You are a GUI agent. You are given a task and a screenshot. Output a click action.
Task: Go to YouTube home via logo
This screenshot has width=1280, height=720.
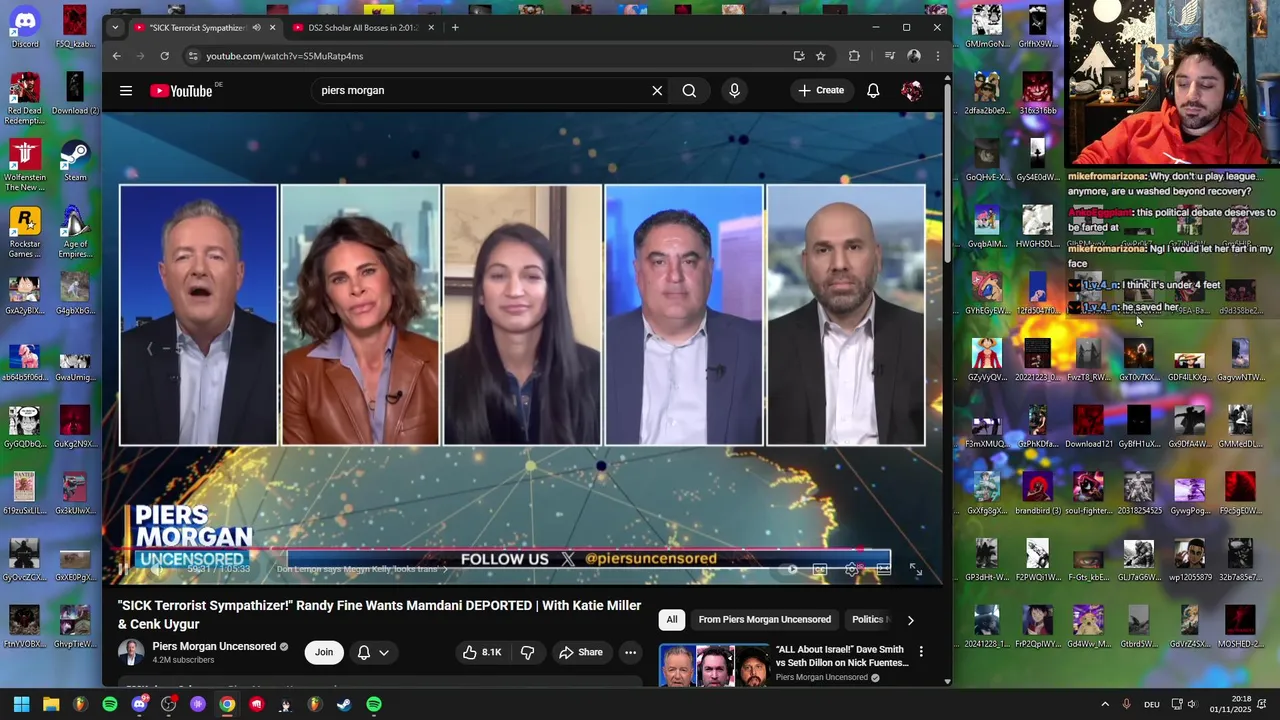[x=182, y=91]
